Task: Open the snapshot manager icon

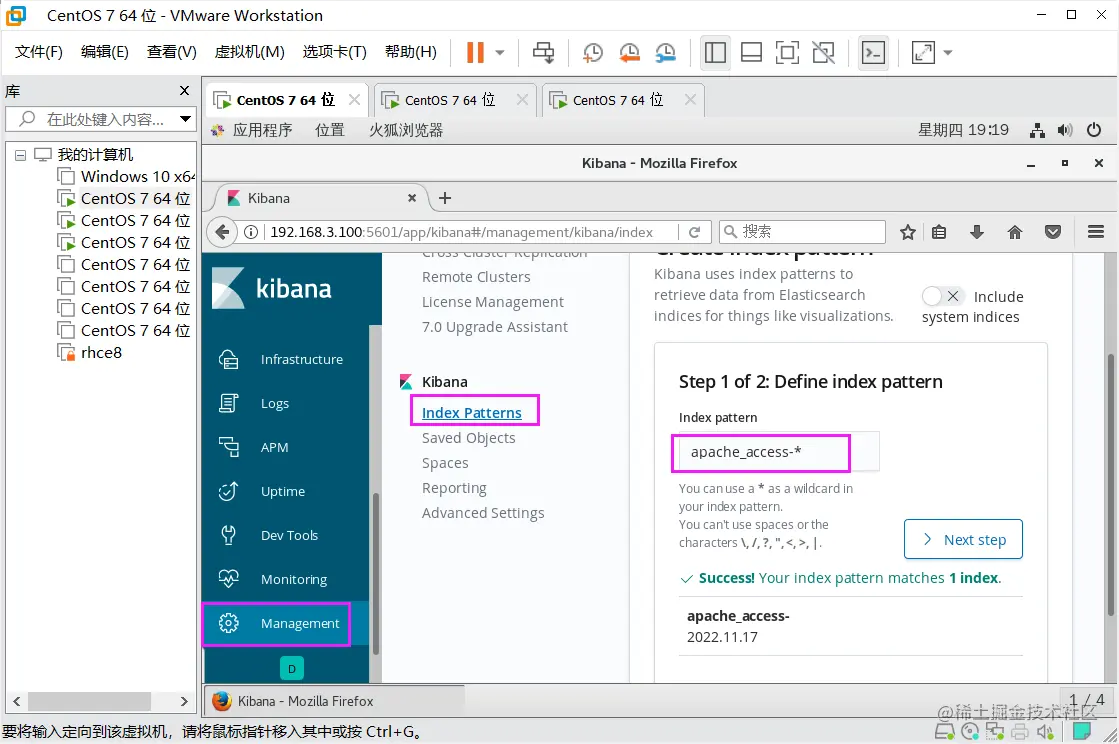Action: tap(665, 52)
